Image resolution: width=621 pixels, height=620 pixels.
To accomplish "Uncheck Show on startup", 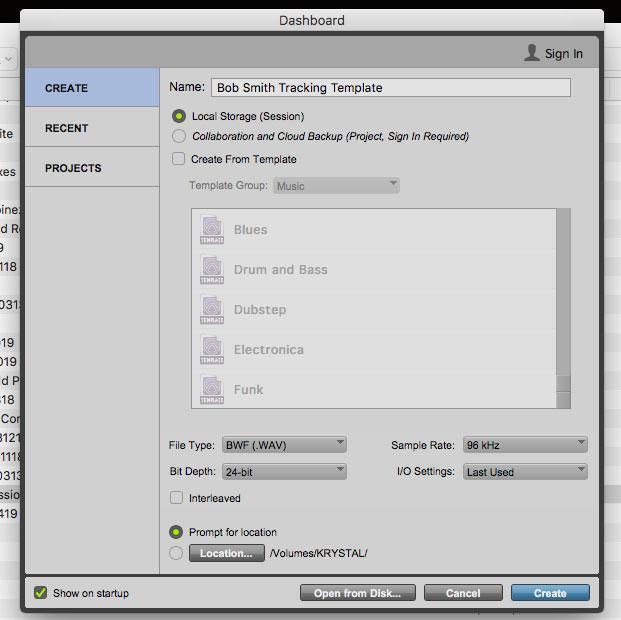I will (x=40, y=593).
